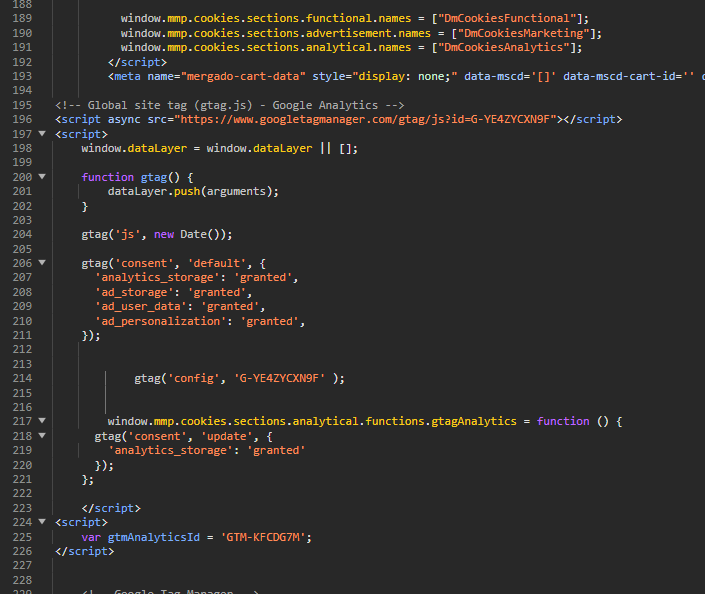Screen dimensions: 705x594
Task: Click "DmCookiesAnalytics" string on line 191
Action: click(x=504, y=47)
